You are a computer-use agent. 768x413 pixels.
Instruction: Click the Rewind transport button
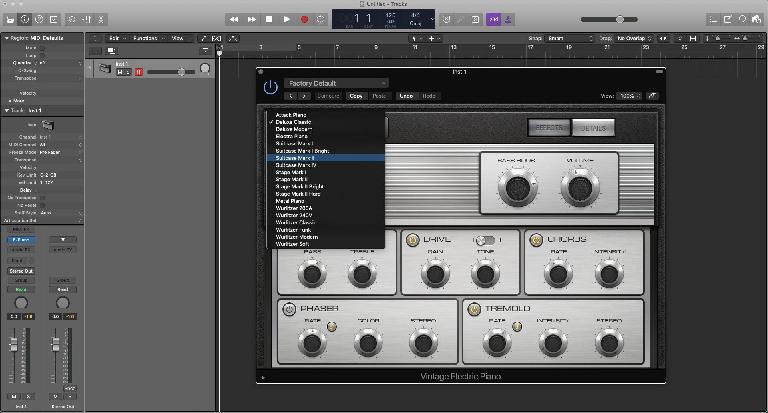pyautogui.click(x=234, y=20)
